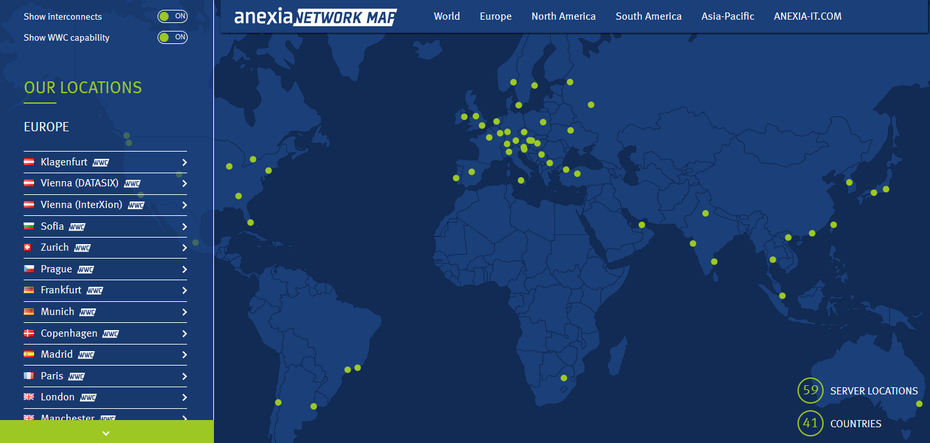Click the French flag beside Paris
This screenshot has width=930, height=443.
tap(29, 375)
